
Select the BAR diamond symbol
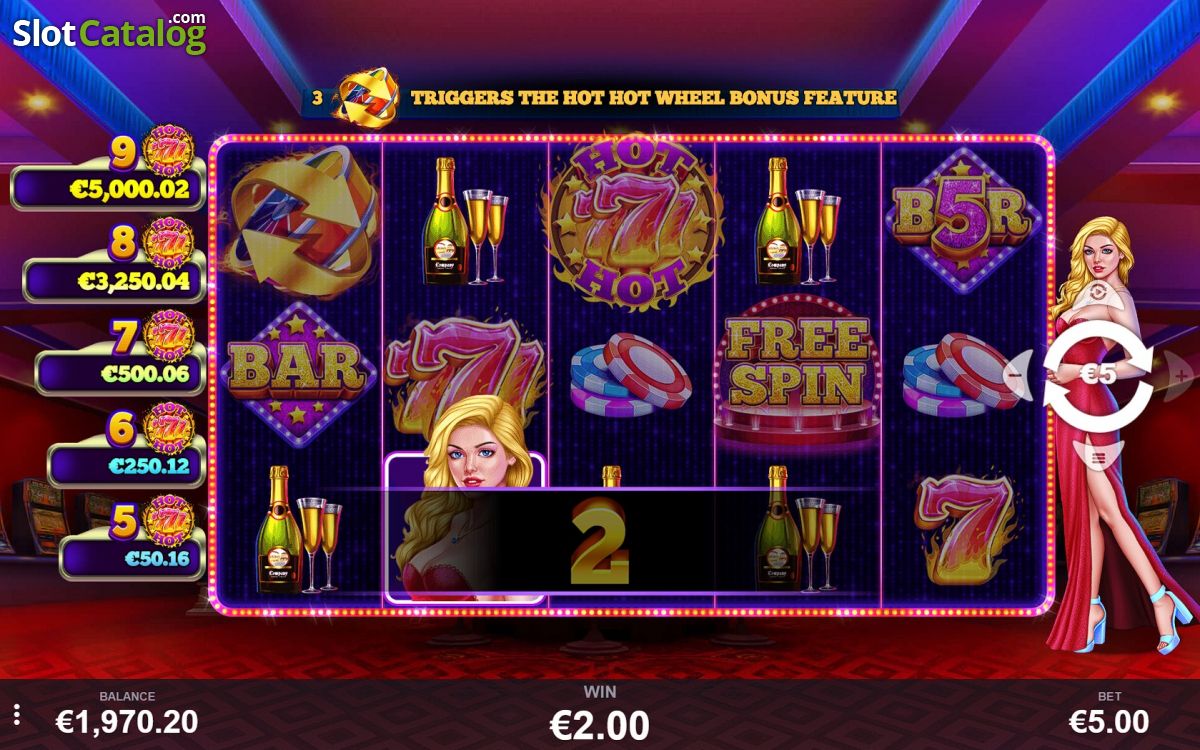point(297,367)
